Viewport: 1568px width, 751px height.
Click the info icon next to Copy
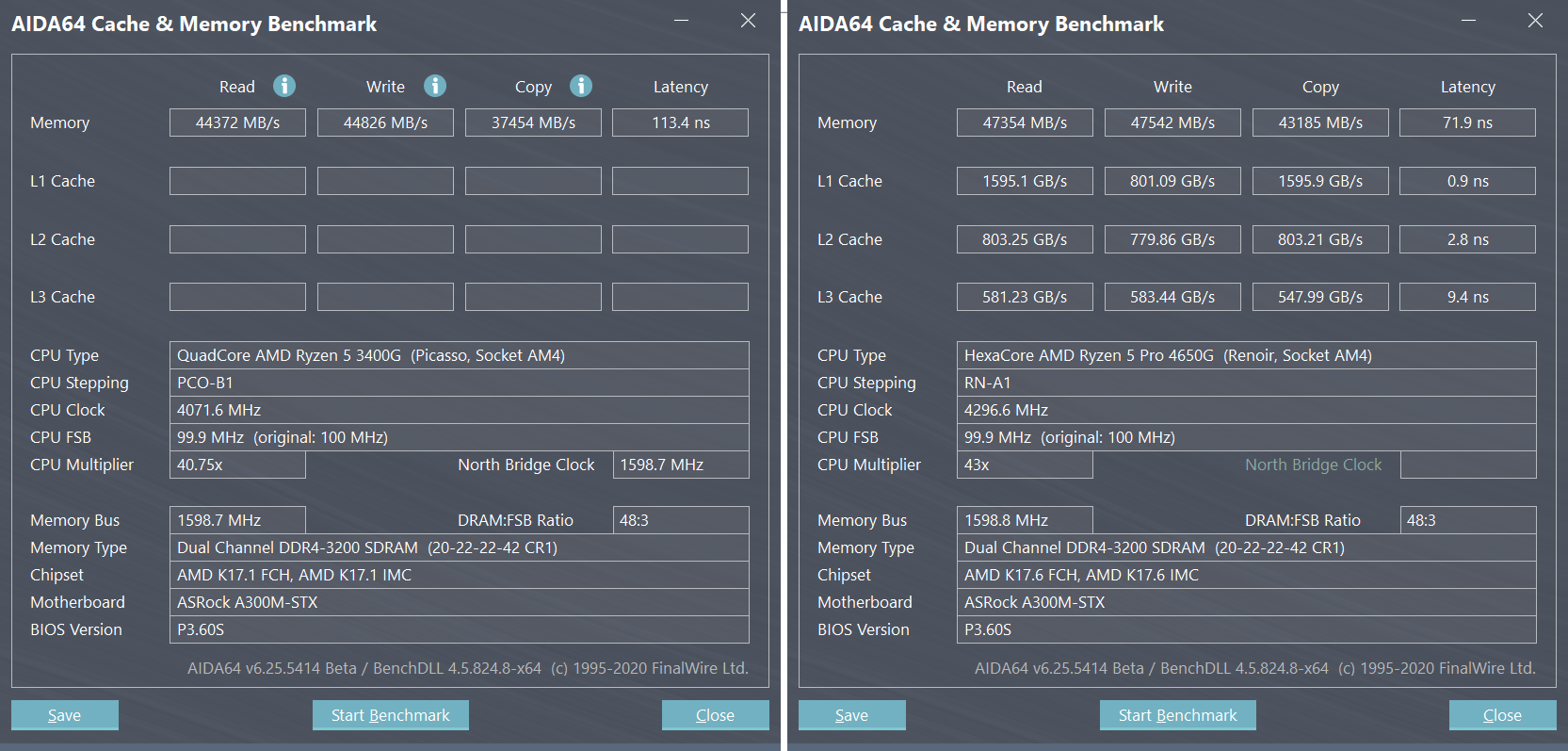coord(581,86)
